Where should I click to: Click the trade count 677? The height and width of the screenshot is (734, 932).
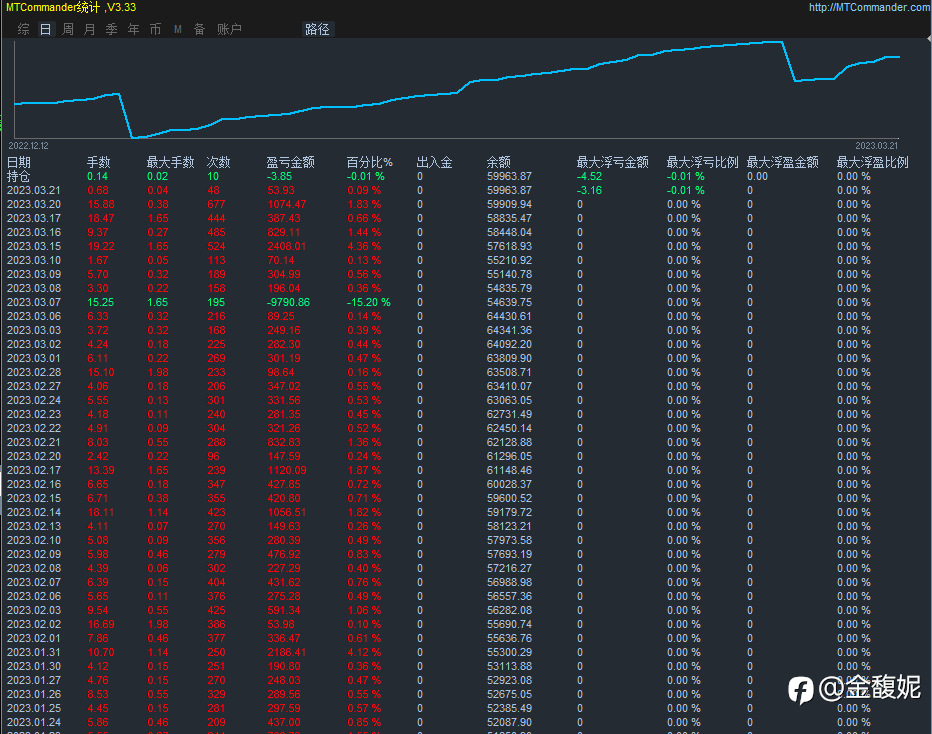216,204
